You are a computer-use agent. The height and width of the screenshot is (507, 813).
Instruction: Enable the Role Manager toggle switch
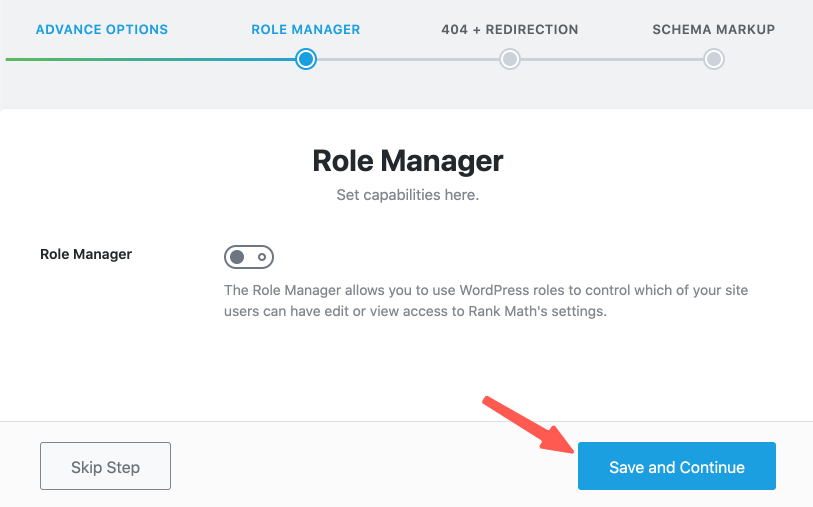click(x=249, y=257)
